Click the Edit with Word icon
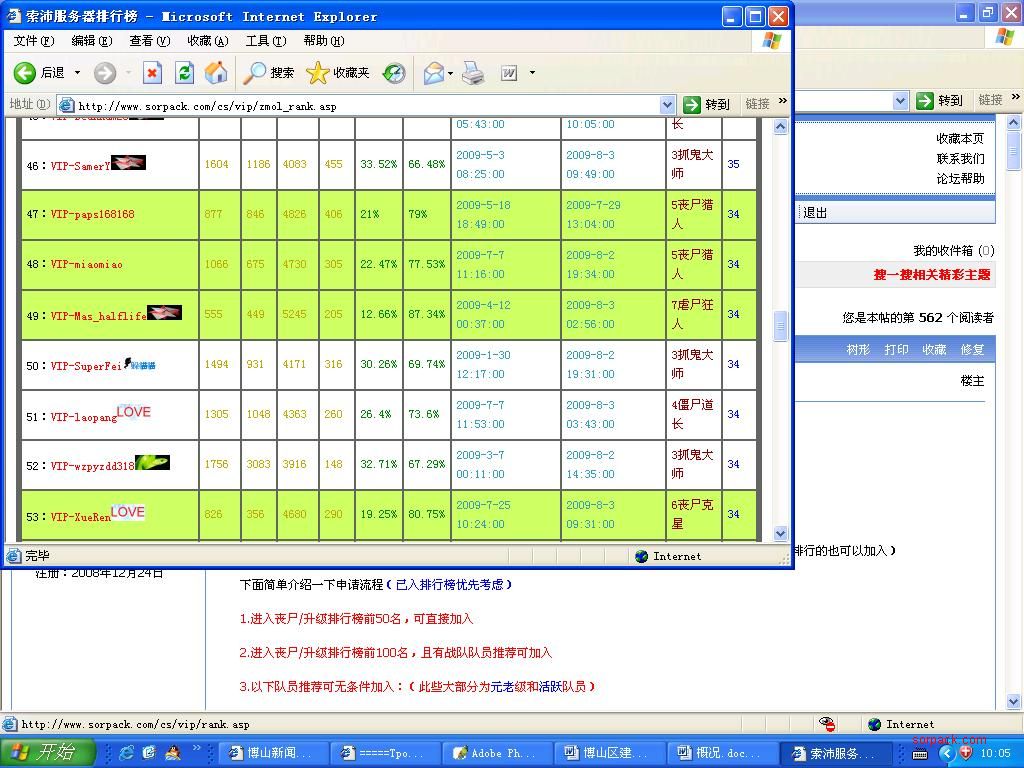The image size is (1024, 768). click(509, 73)
